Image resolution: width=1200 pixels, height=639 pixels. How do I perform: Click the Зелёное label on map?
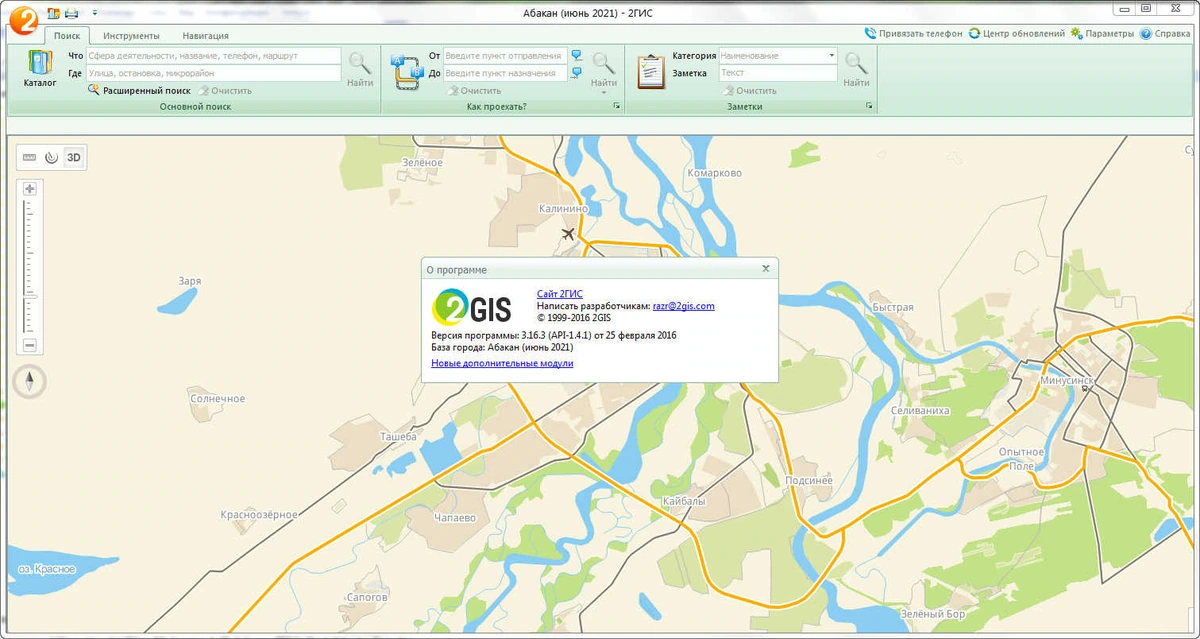(422, 162)
